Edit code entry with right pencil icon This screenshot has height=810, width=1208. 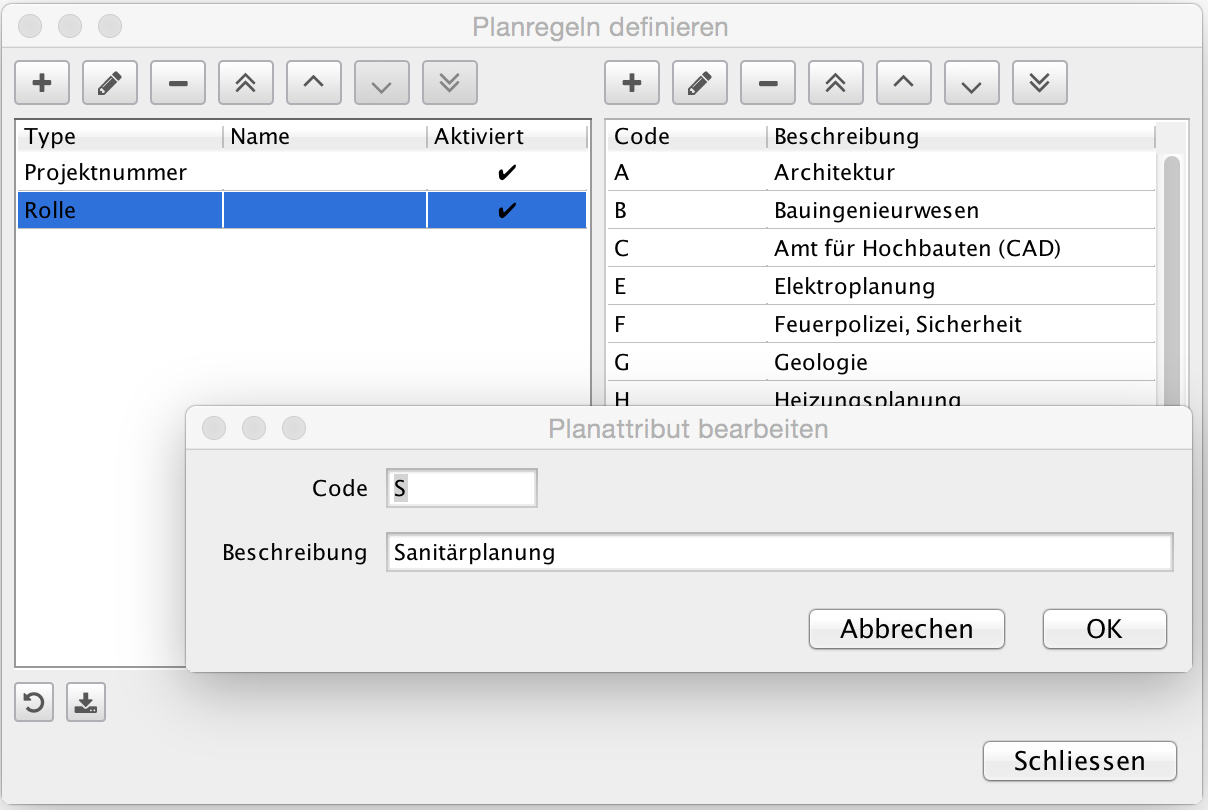[700, 84]
